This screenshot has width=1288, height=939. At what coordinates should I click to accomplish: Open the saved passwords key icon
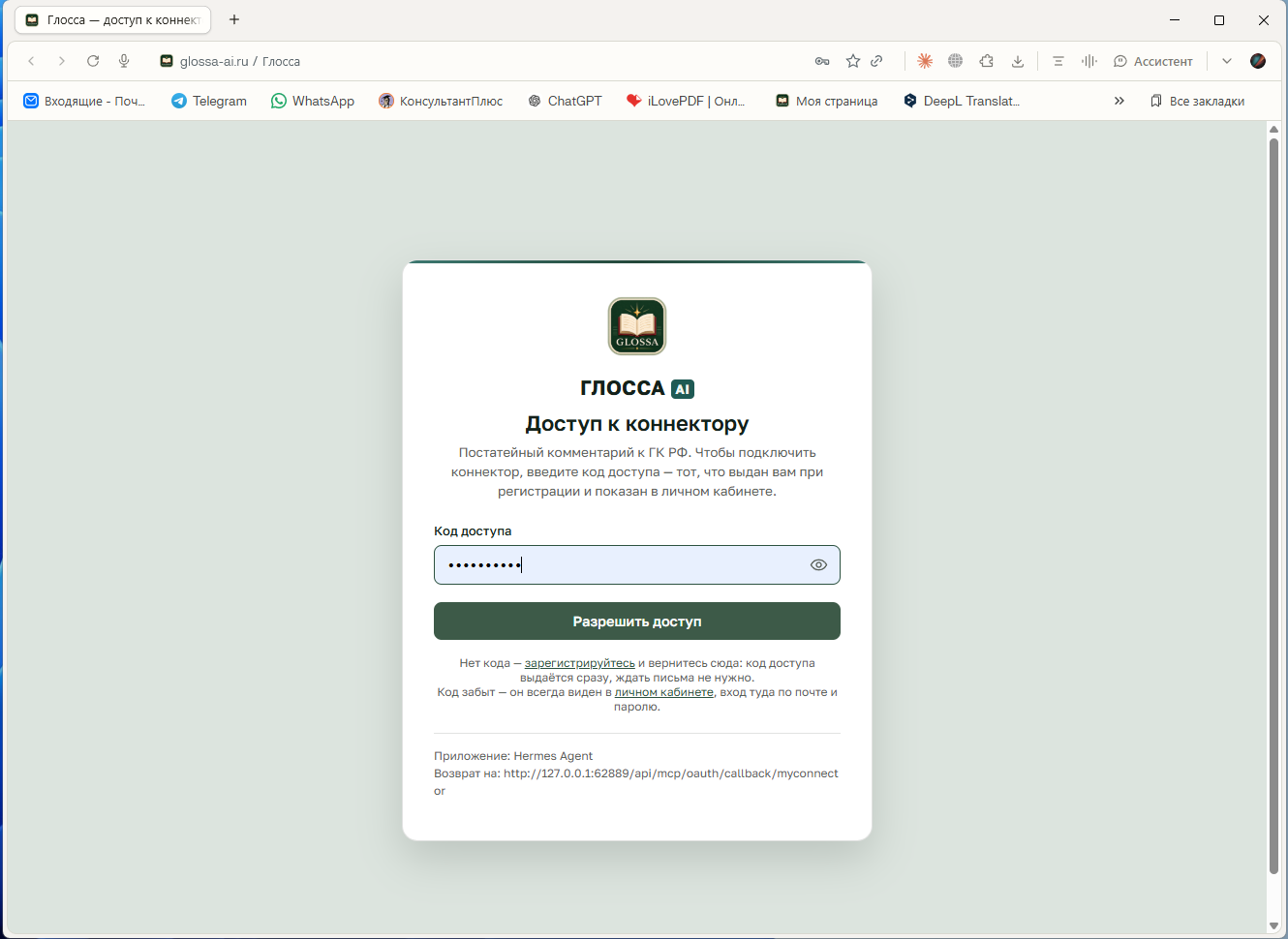click(x=822, y=61)
